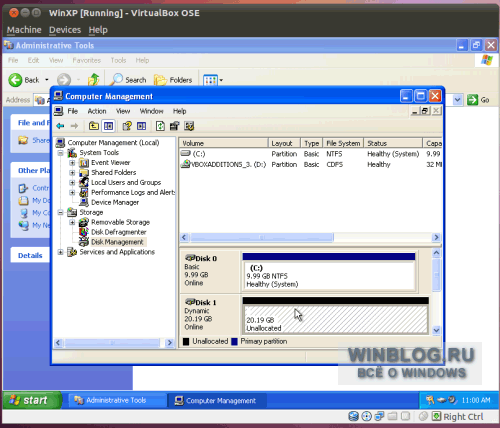Screen dimensions: 500x428
Task: Click the Disk 0 drive icon
Action: tap(190, 258)
